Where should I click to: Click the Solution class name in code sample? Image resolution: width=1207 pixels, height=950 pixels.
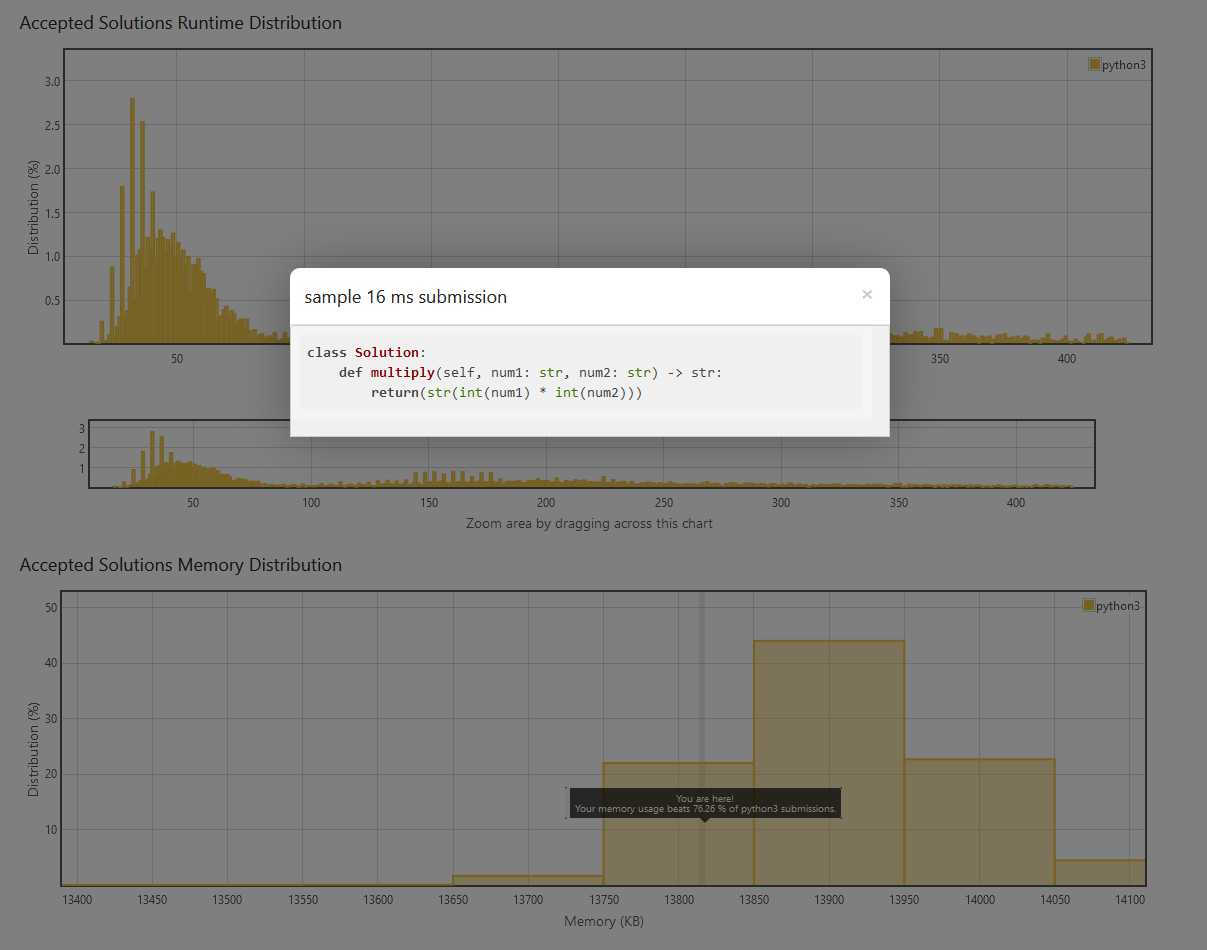click(x=386, y=352)
